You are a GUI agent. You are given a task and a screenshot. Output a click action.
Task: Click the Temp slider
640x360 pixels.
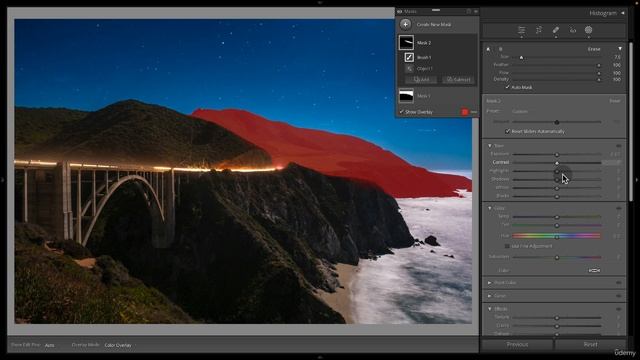click(x=557, y=217)
